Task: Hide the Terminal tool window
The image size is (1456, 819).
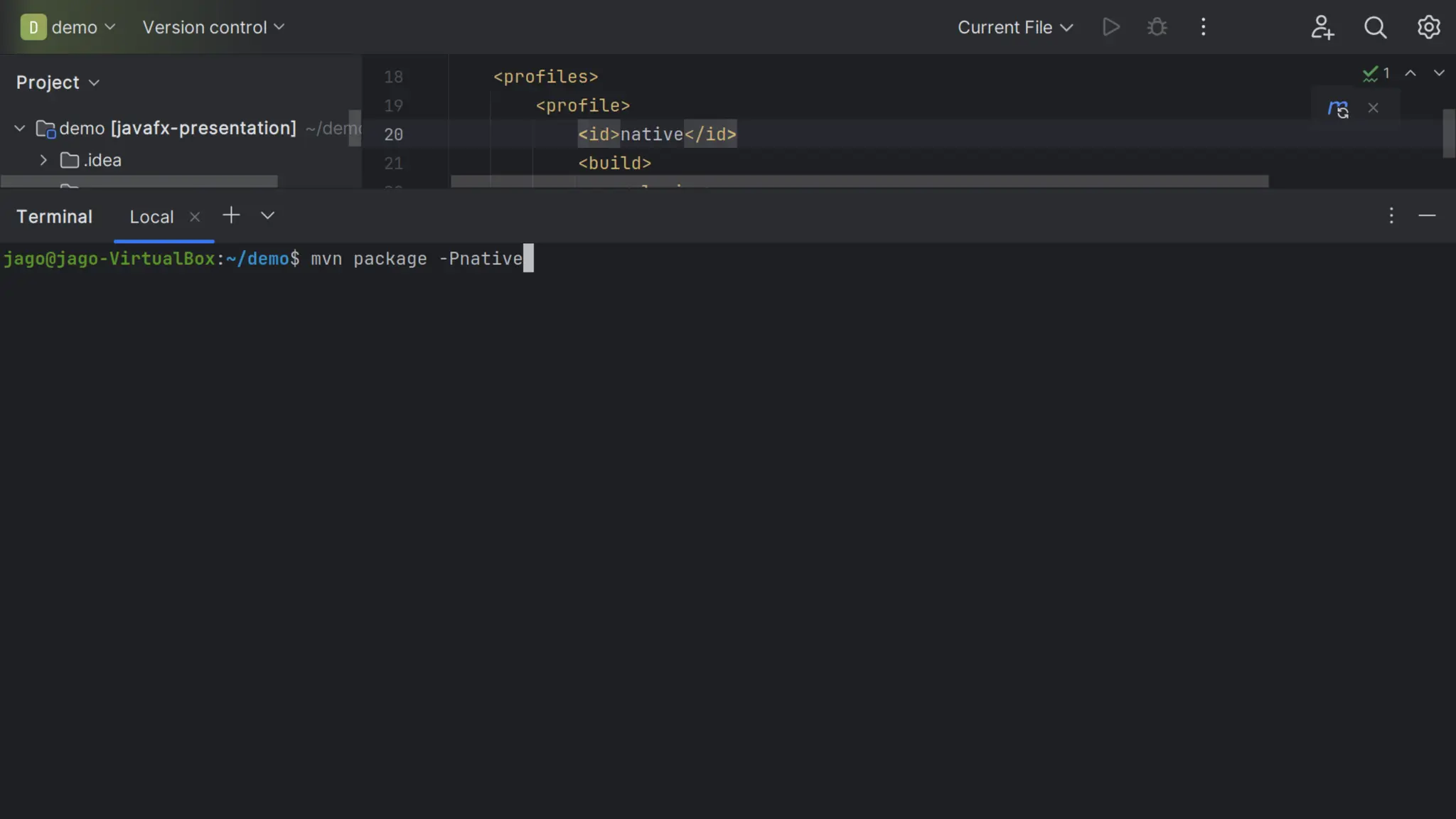Action: point(1427,215)
